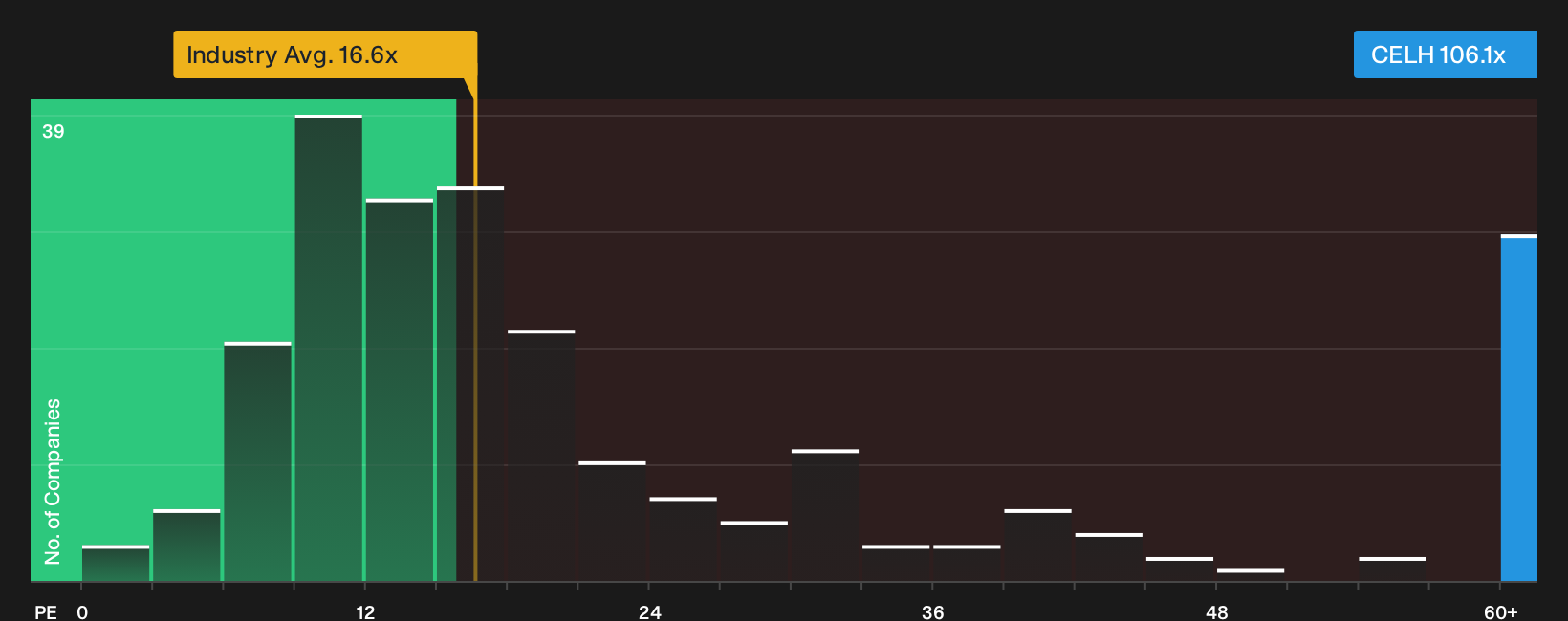Select the histogram bar for PE 42 to 45
The image size is (1568, 621).
point(1109,557)
